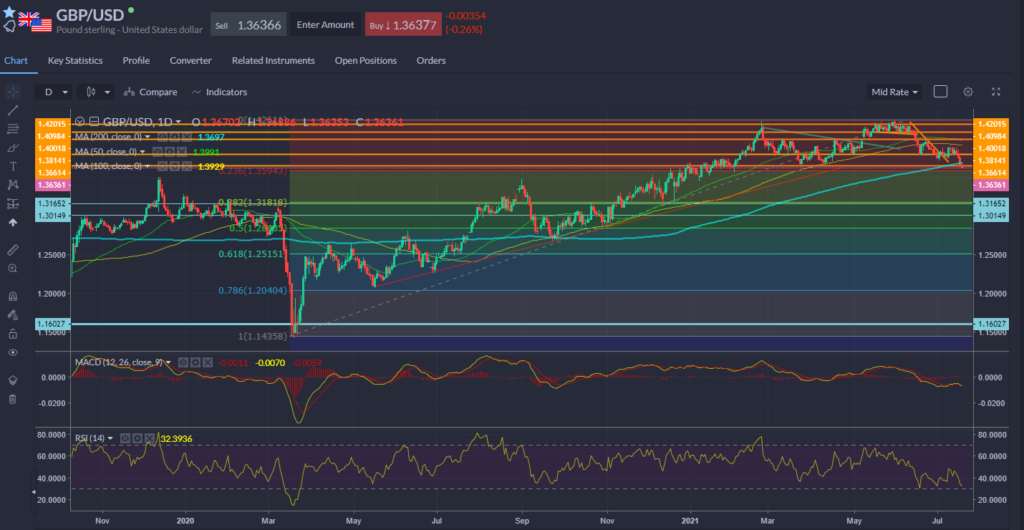
Task: Open the candlestick chart type dropdown
Action: (x=98, y=92)
